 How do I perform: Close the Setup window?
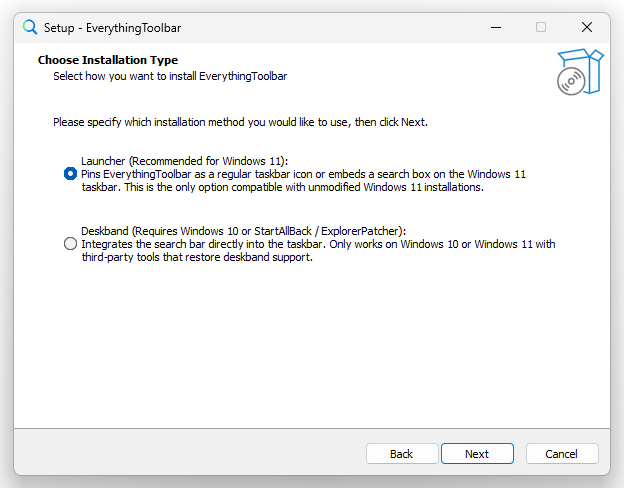coord(587,27)
